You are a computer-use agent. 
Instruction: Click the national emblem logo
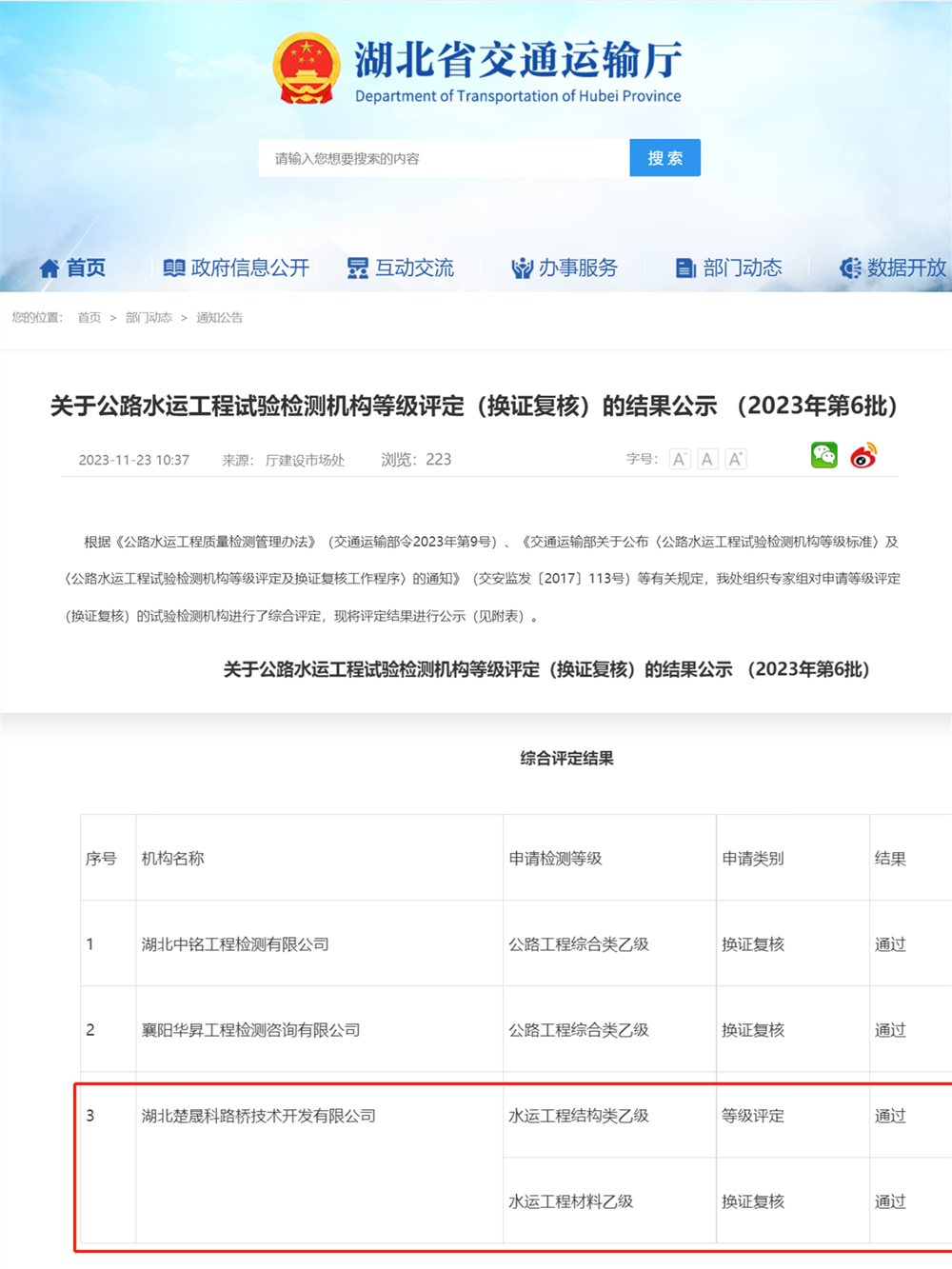306,69
